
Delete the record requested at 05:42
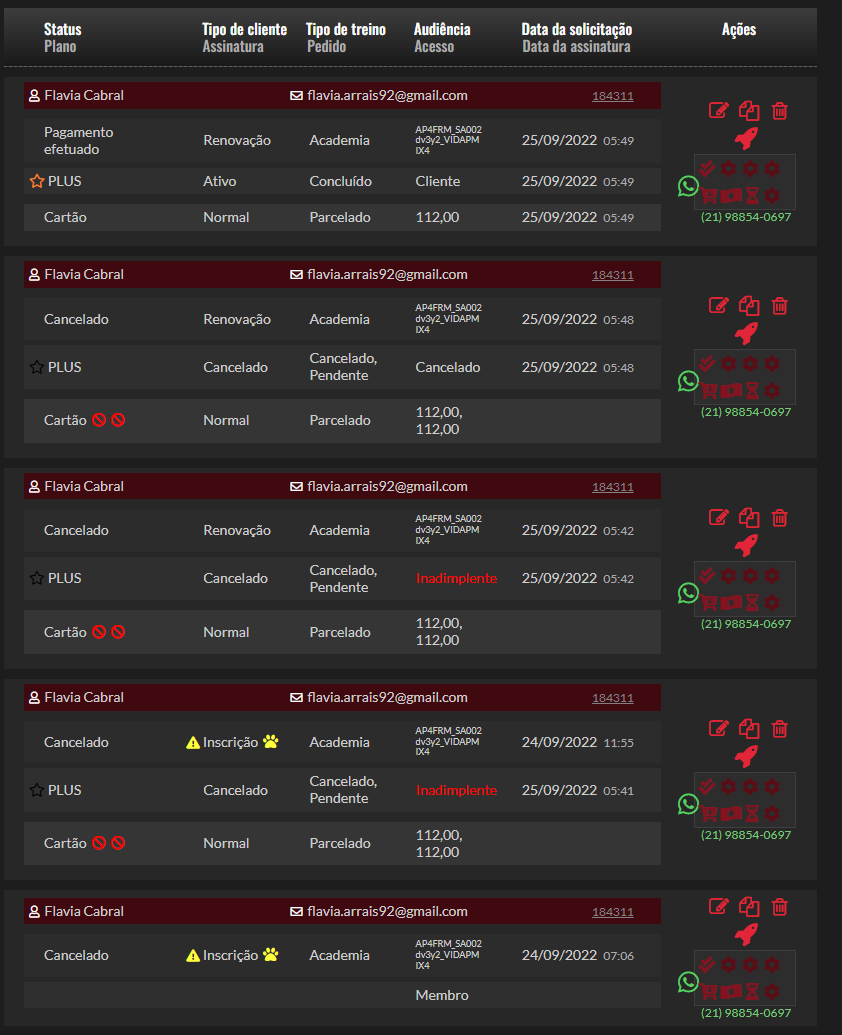tap(780, 517)
